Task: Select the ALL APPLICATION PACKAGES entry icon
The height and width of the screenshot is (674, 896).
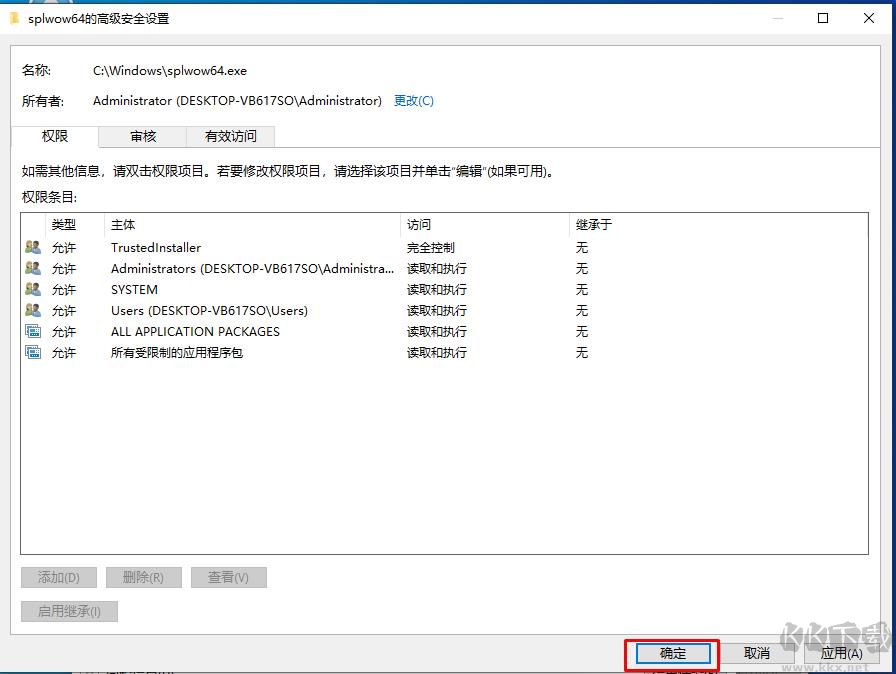Action: coord(33,331)
